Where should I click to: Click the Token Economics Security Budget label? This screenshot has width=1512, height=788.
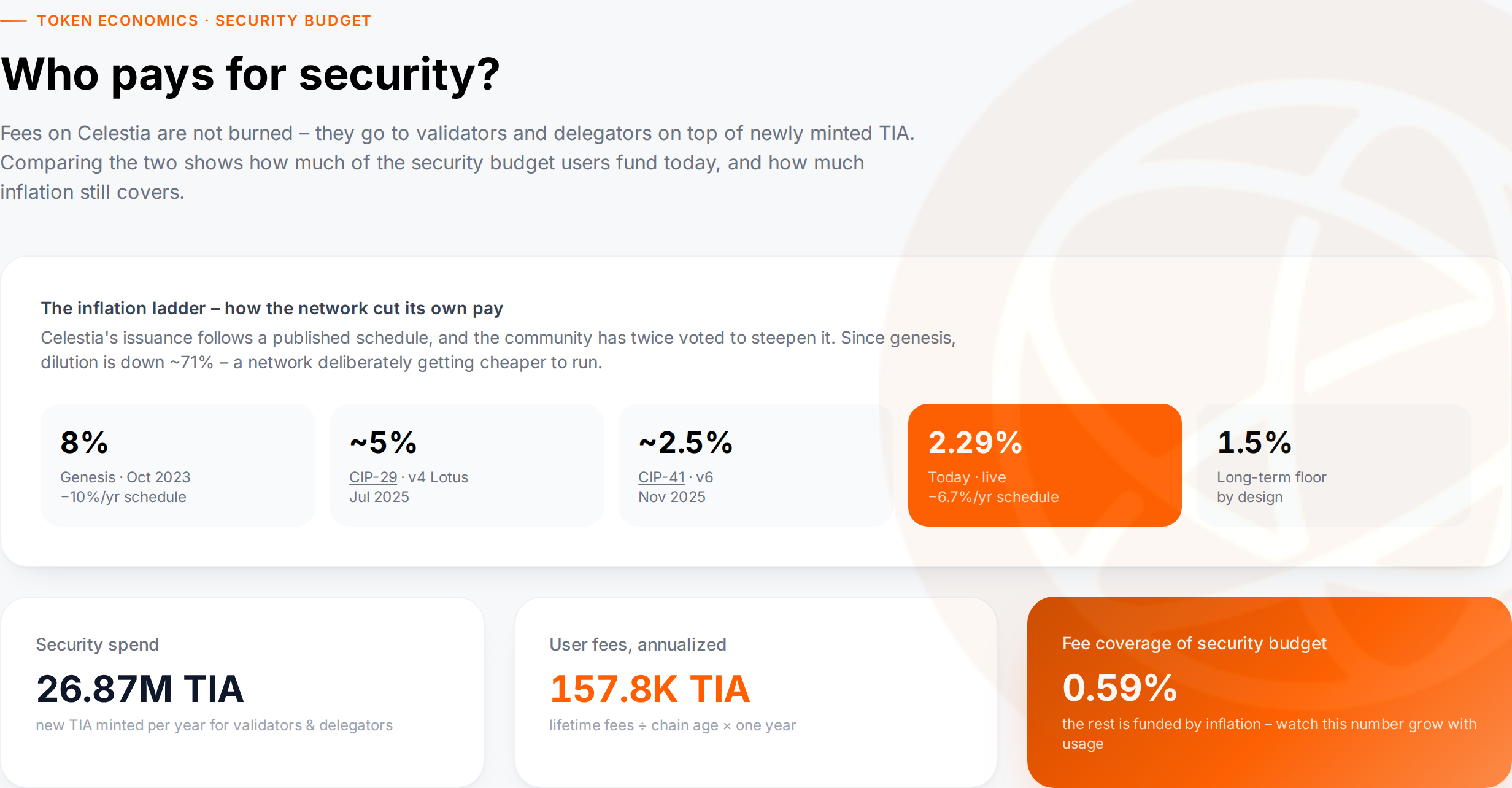pyautogui.click(x=204, y=20)
